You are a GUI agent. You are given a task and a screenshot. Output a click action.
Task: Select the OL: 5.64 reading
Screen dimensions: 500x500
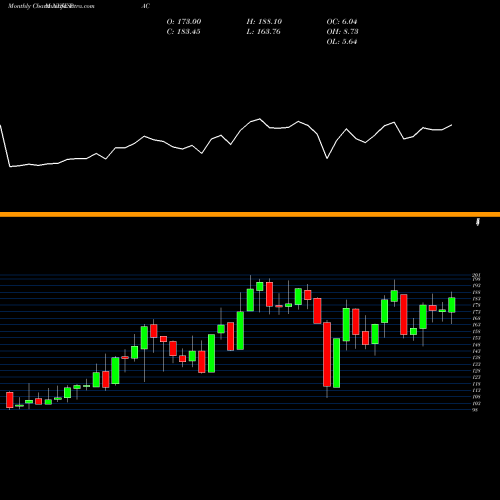click(342, 42)
